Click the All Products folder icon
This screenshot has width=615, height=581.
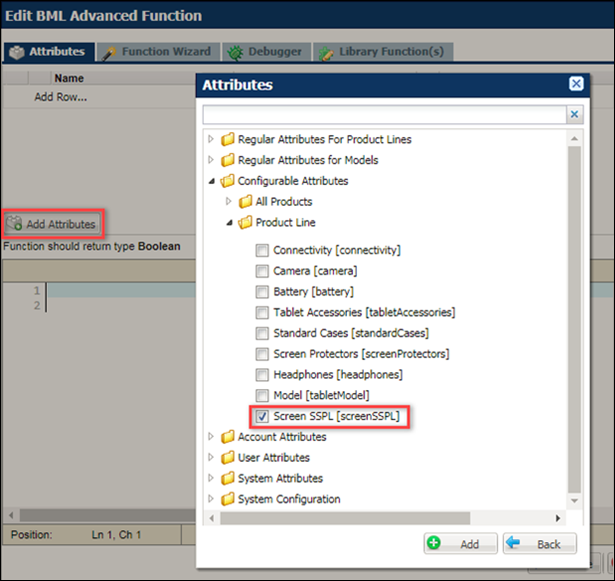pos(245,202)
